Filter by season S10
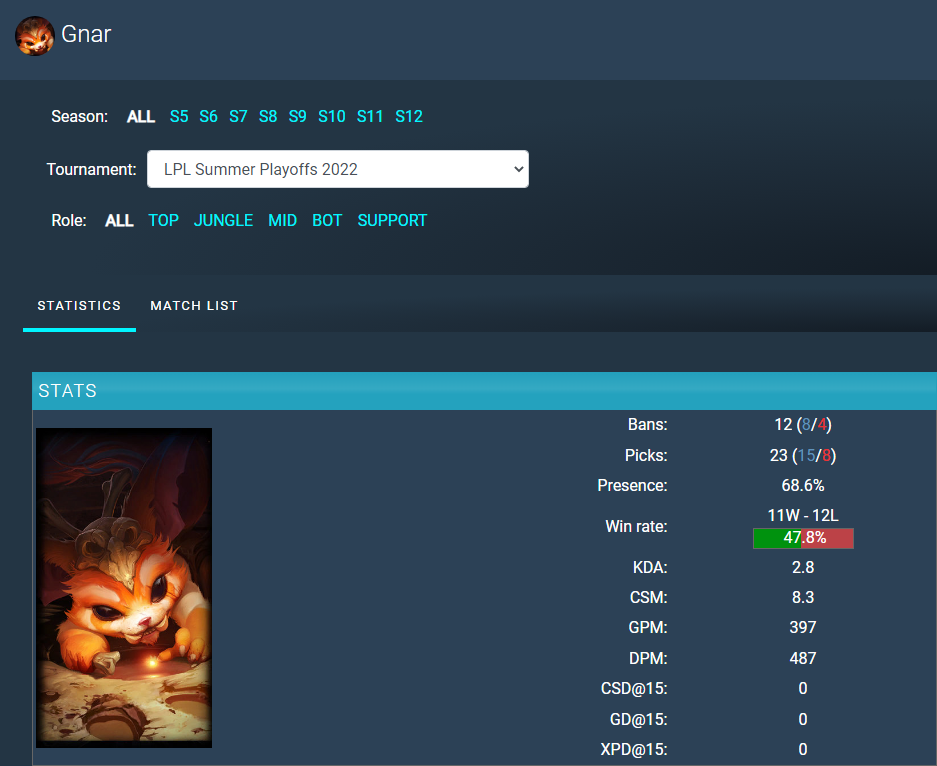Viewport: 937px width, 766px height. click(332, 117)
